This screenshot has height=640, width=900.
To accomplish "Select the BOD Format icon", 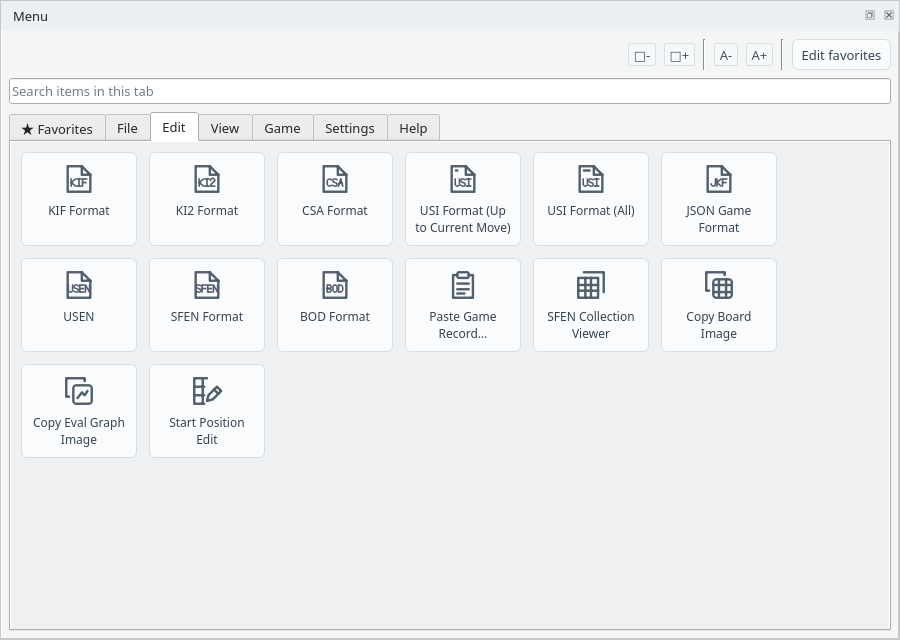I will coord(335,305).
